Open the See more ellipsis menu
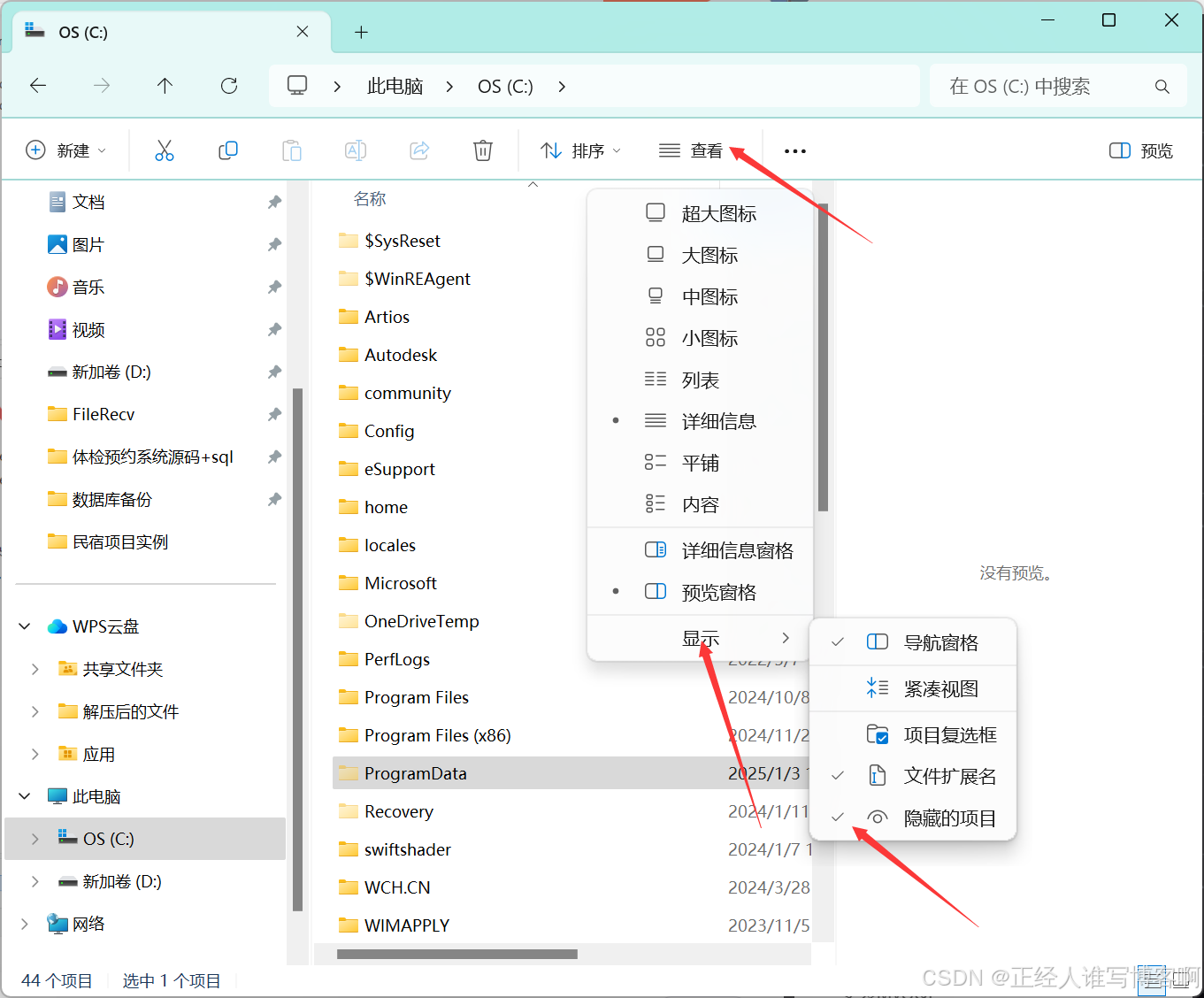This screenshot has height=998, width=1204. click(794, 150)
